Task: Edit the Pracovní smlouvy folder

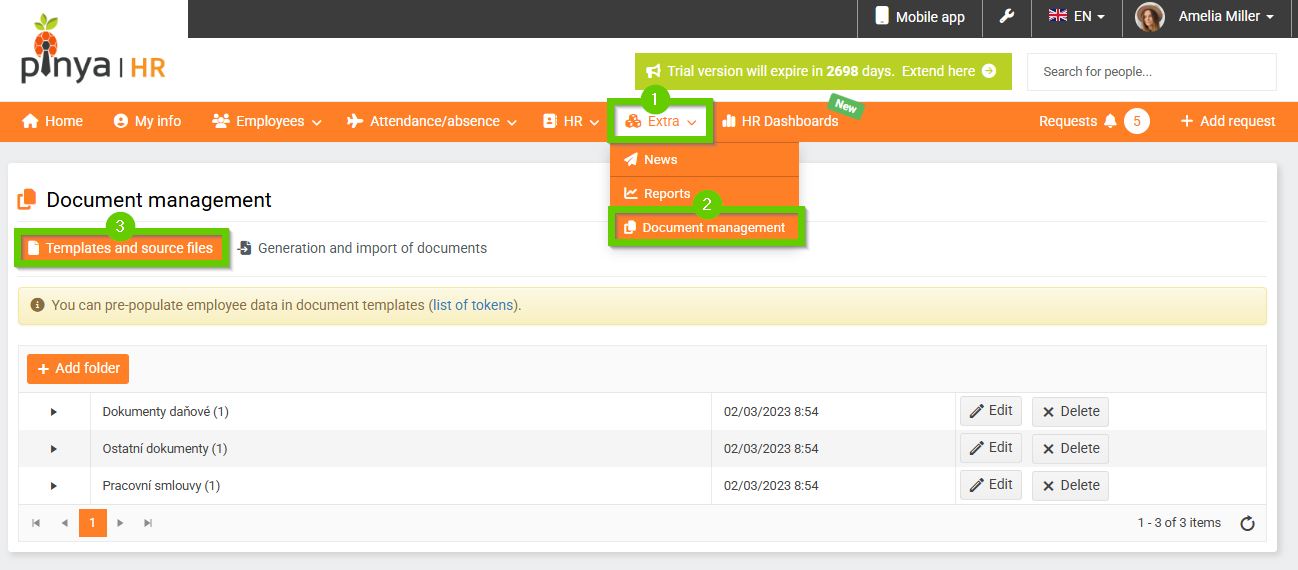Action: [x=991, y=485]
